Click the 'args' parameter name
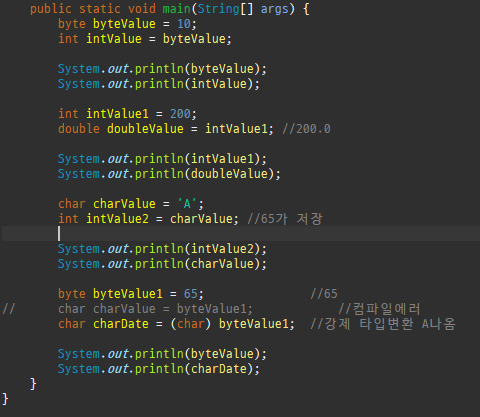The image size is (480, 417). point(274,9)
